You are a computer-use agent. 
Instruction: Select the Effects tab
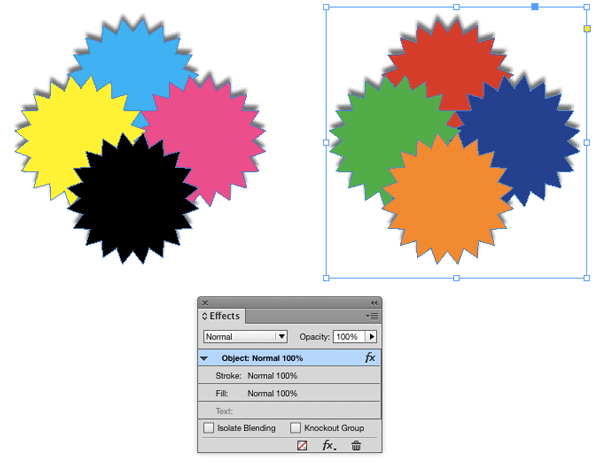(x=224, y=316)
